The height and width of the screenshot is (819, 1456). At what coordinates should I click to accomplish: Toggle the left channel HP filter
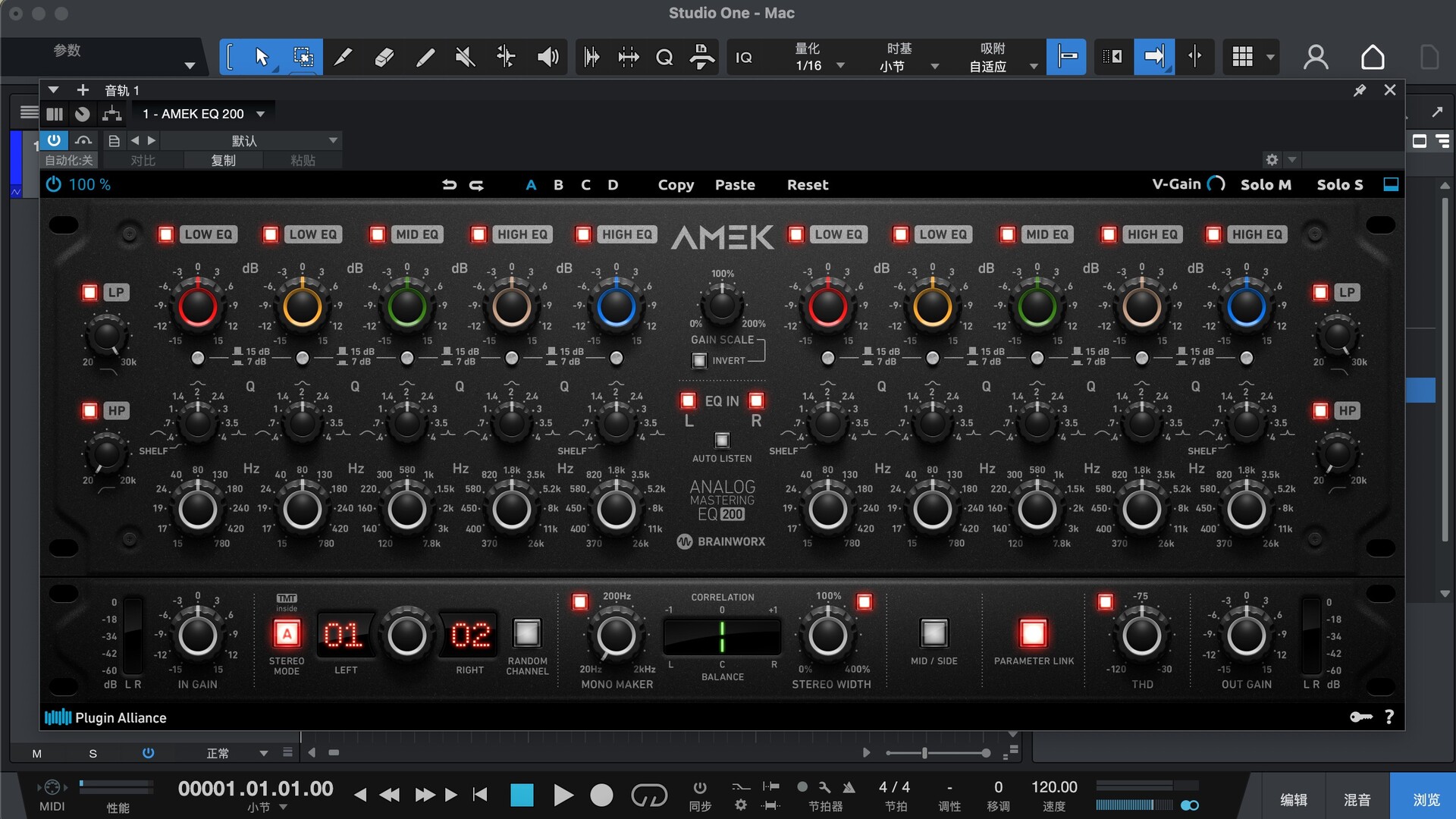pos(89,411)
